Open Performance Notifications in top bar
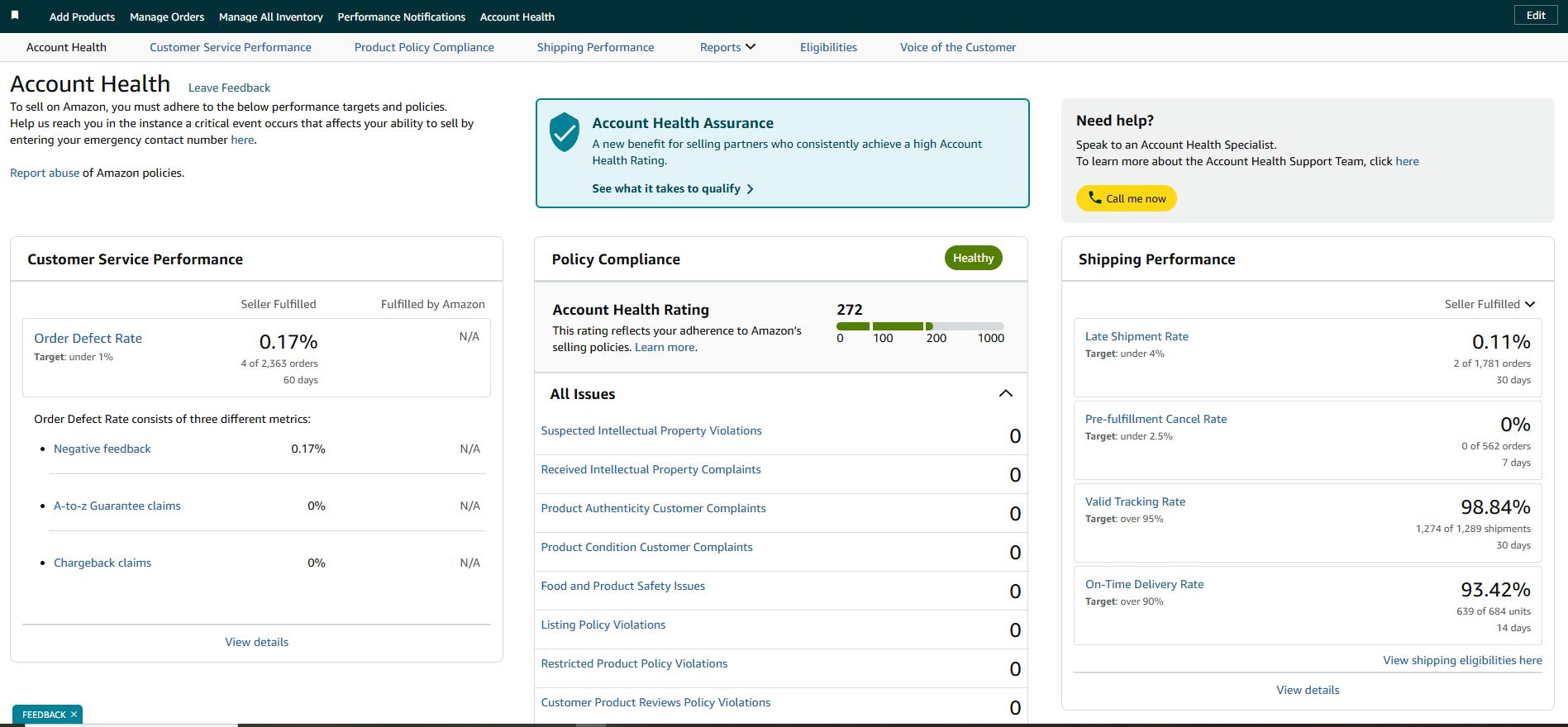This screenshot has width=1568, height=727. (x=402, y=17)
